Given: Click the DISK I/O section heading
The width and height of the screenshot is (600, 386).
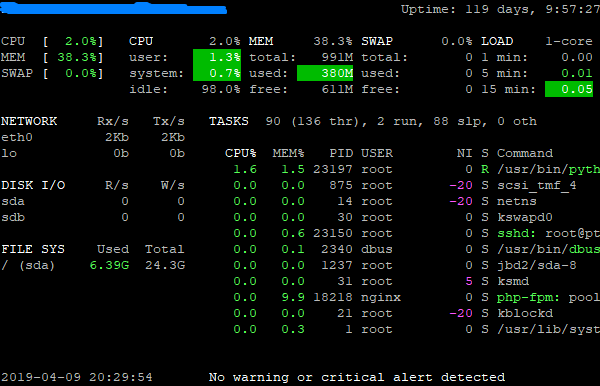Looking at the screenshot, I should pyautogui.click(x=33, y=186).
